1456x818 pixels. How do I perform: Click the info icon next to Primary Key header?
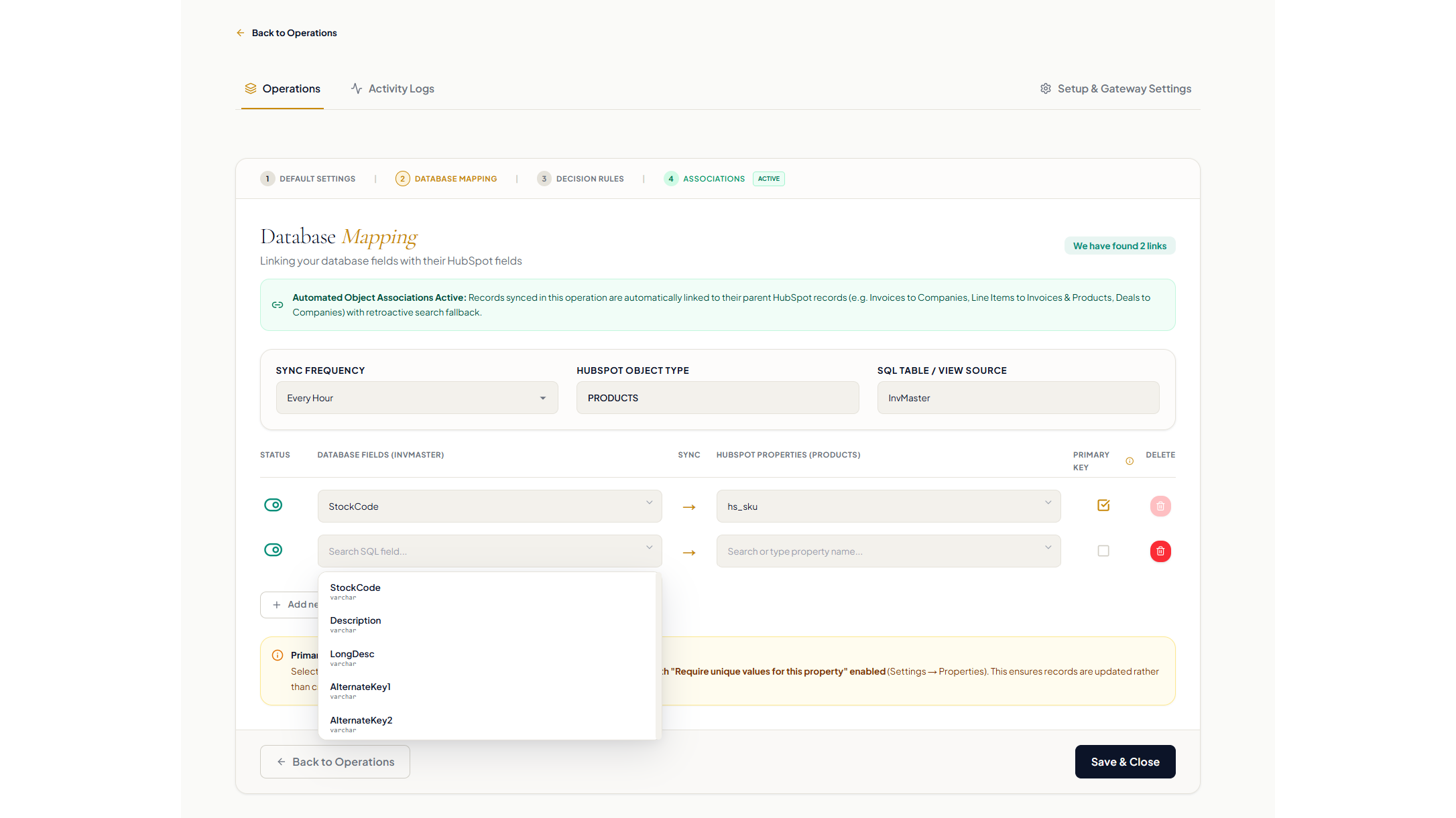(1130, 461)
